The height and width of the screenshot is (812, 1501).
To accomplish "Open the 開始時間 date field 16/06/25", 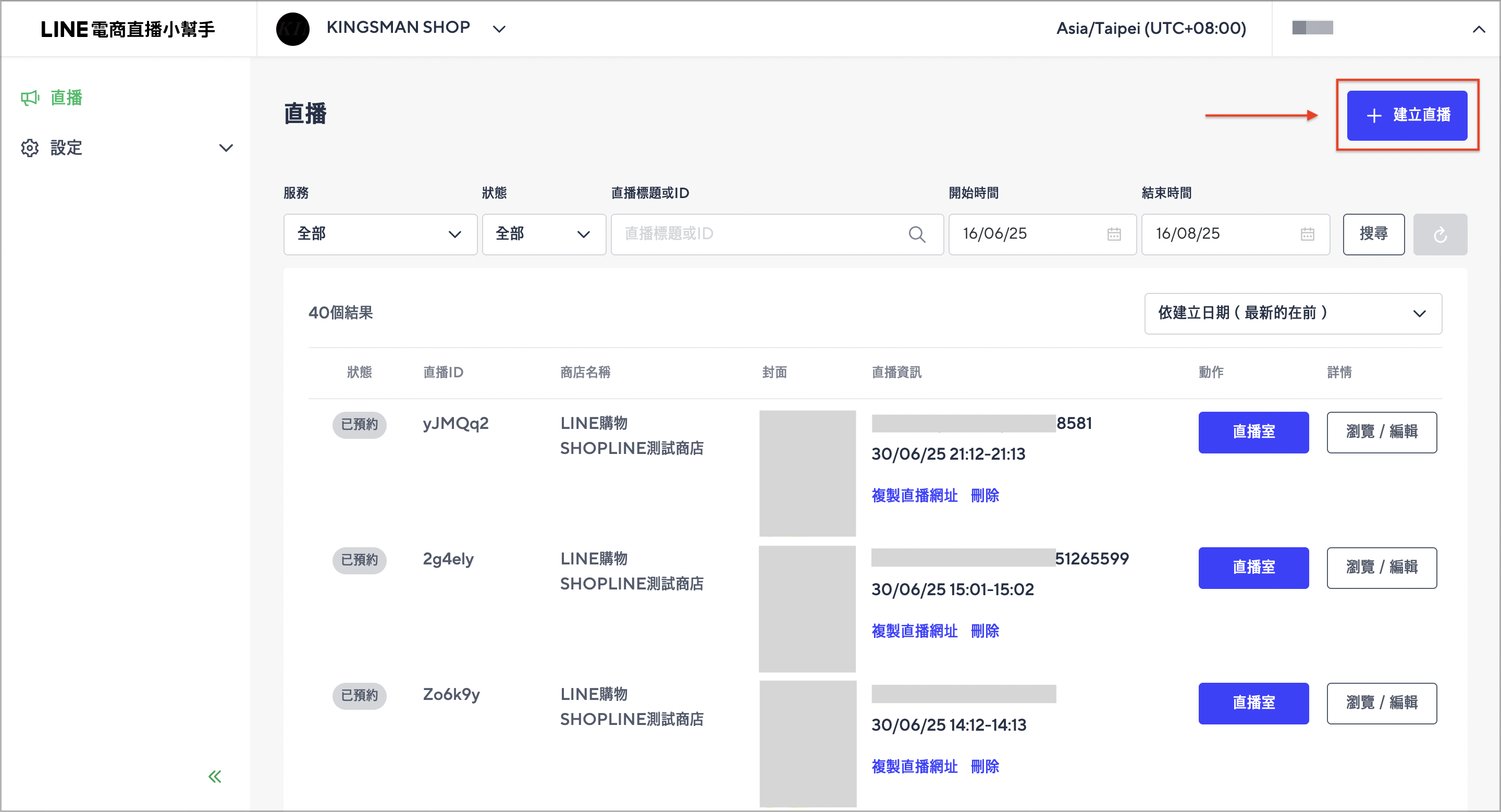I will click(x=1042, y=234).
